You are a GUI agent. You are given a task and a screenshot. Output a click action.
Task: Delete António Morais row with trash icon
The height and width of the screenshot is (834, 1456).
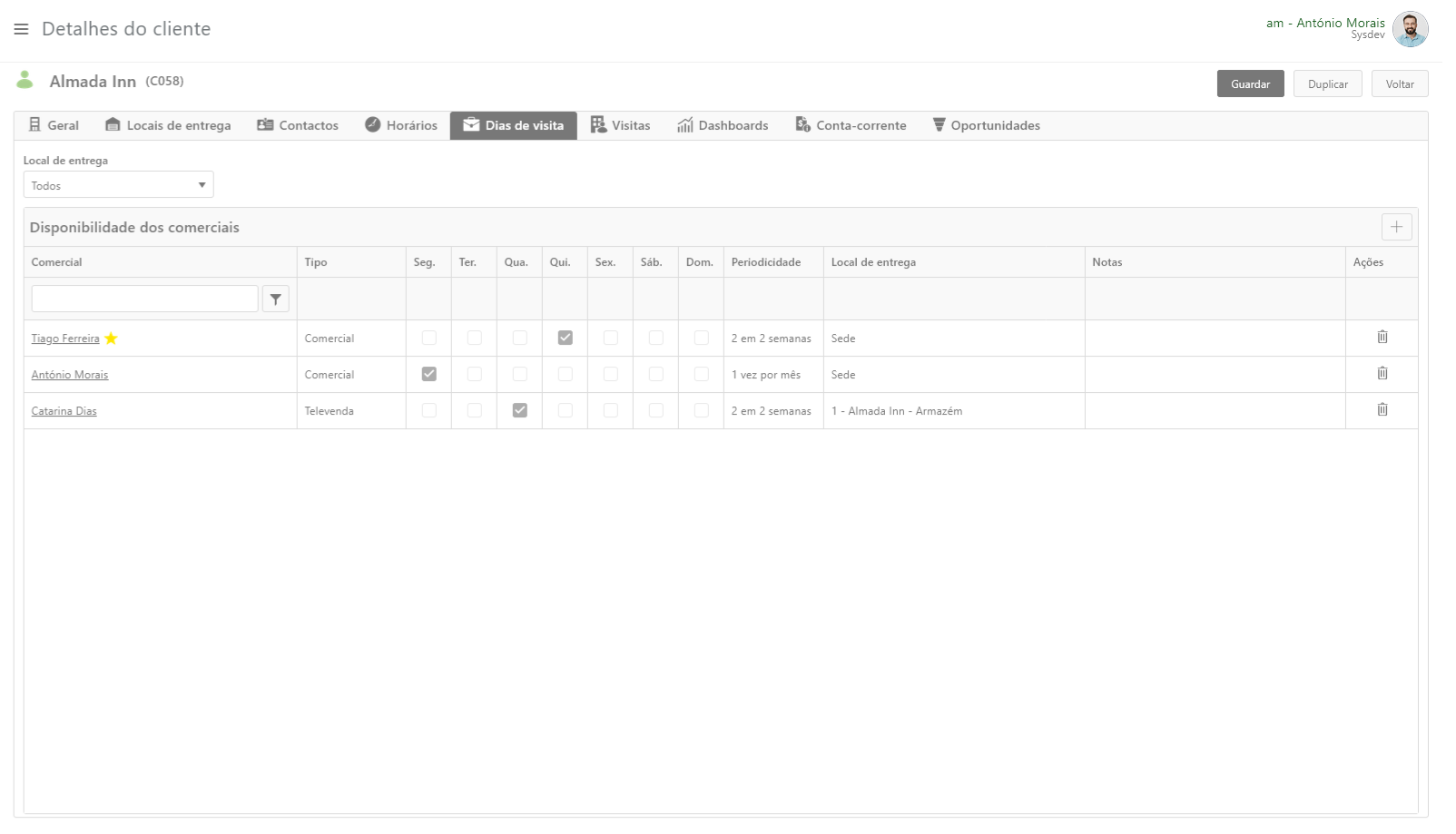click(1382, 374)
